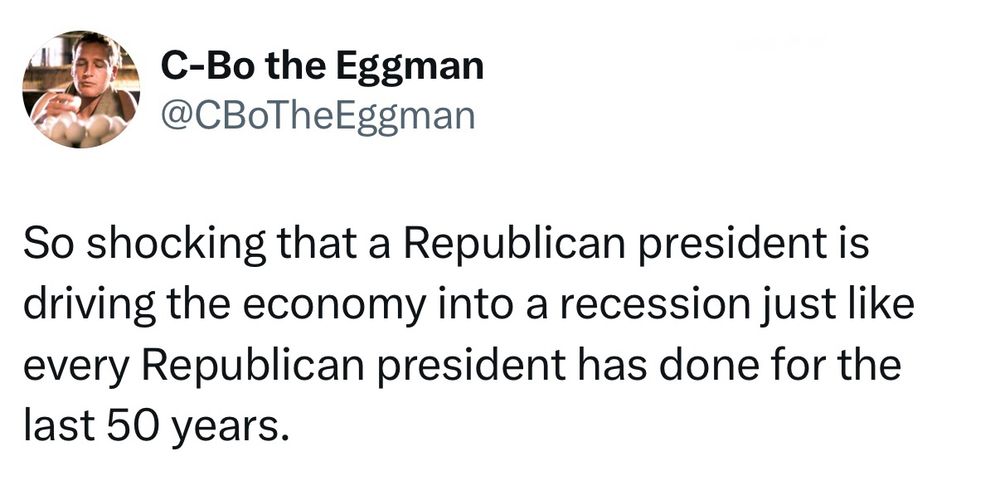Open C-Bo the Eggman's profile picture
Image resolution: width=1000 pixels, height=490 pixels.
(x=81, y=89)
